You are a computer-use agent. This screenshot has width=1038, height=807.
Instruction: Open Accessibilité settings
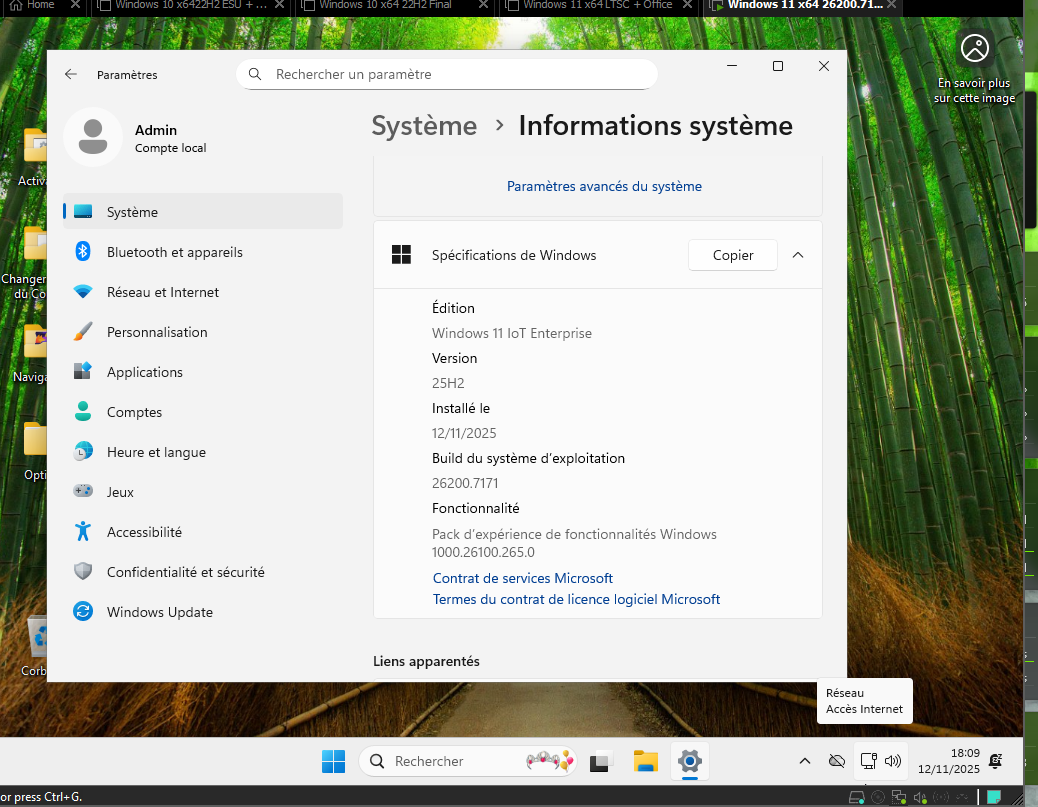(144, 532)
